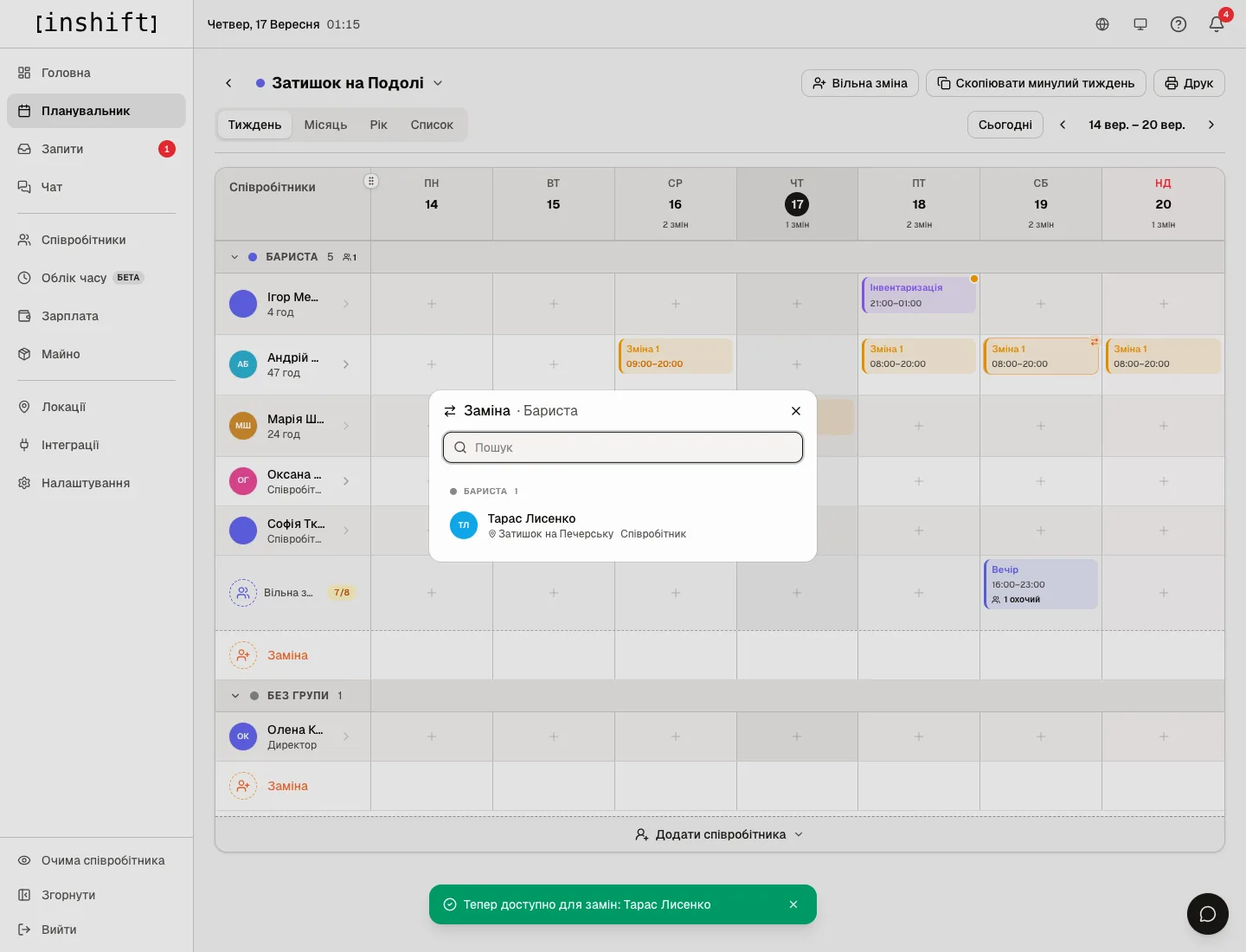Switch to Місяць tab
This screenshot has height=952, width=1246.
click(x=325, y=125)
